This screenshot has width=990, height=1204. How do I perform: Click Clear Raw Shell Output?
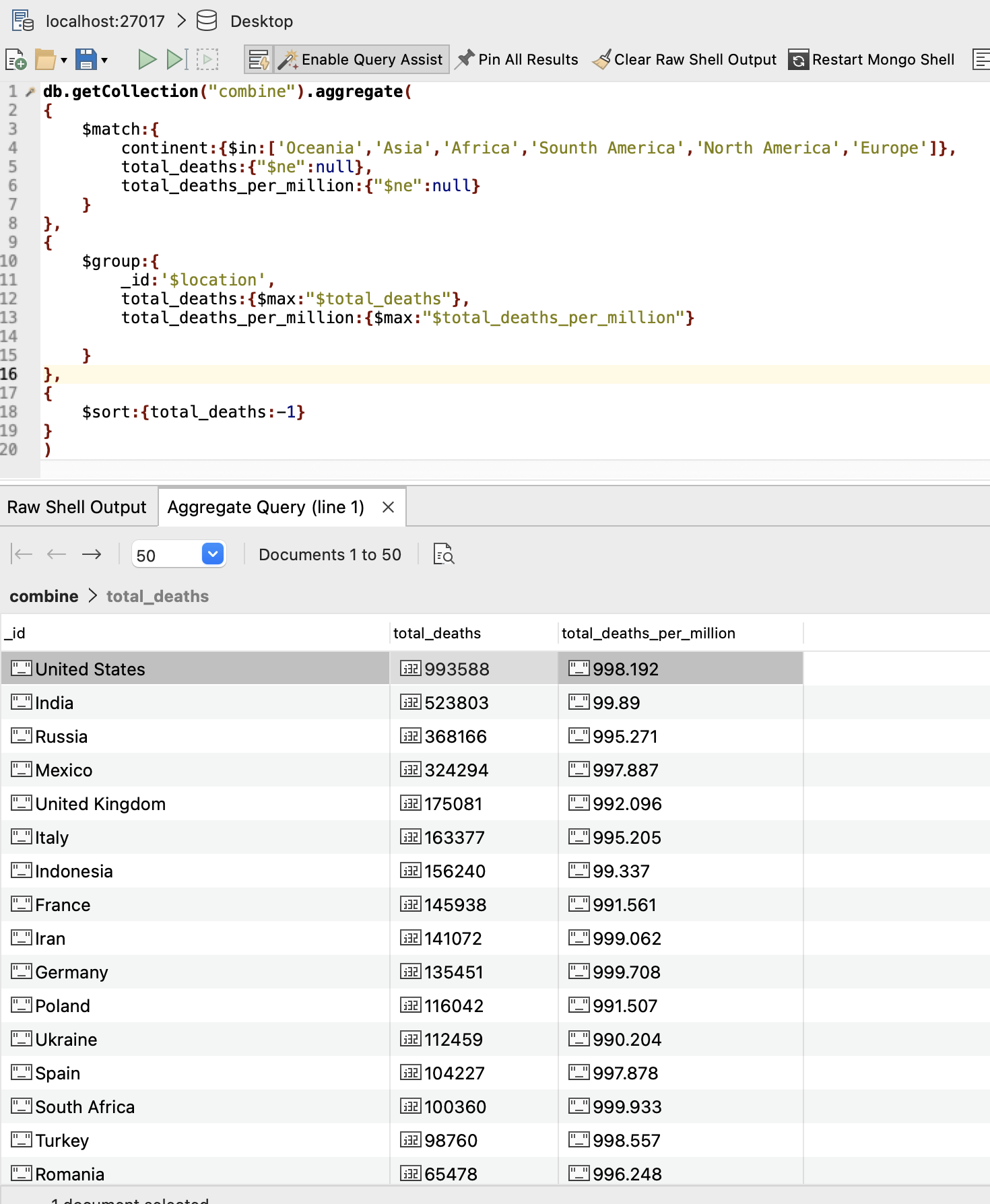tap(685, 60)
